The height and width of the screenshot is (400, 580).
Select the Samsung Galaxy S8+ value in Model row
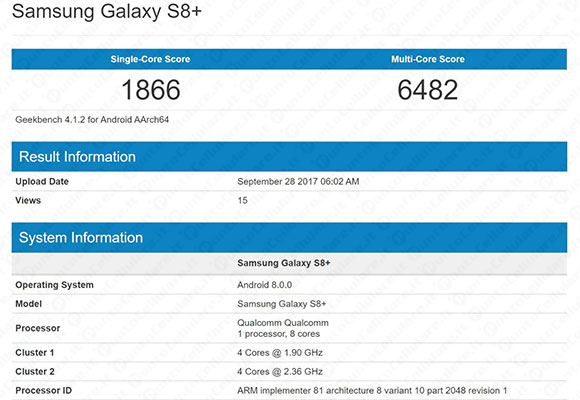click(x=282, y=304)
